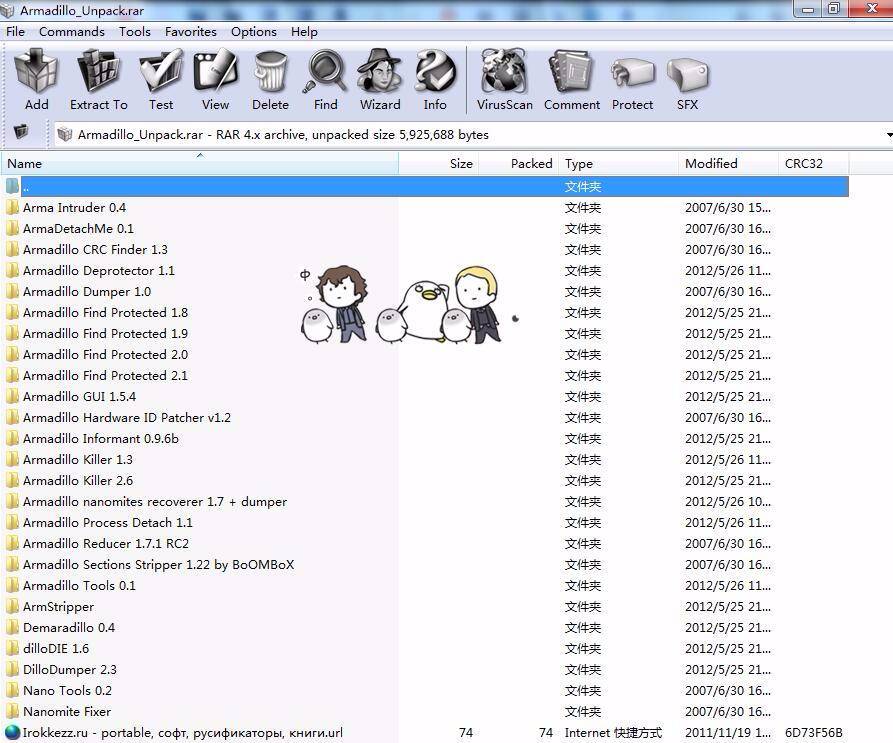Click the 6D73F56B CRC32 value
Image resolution: width=893 pixels, height=743 pixels.
tap(813, 733)
